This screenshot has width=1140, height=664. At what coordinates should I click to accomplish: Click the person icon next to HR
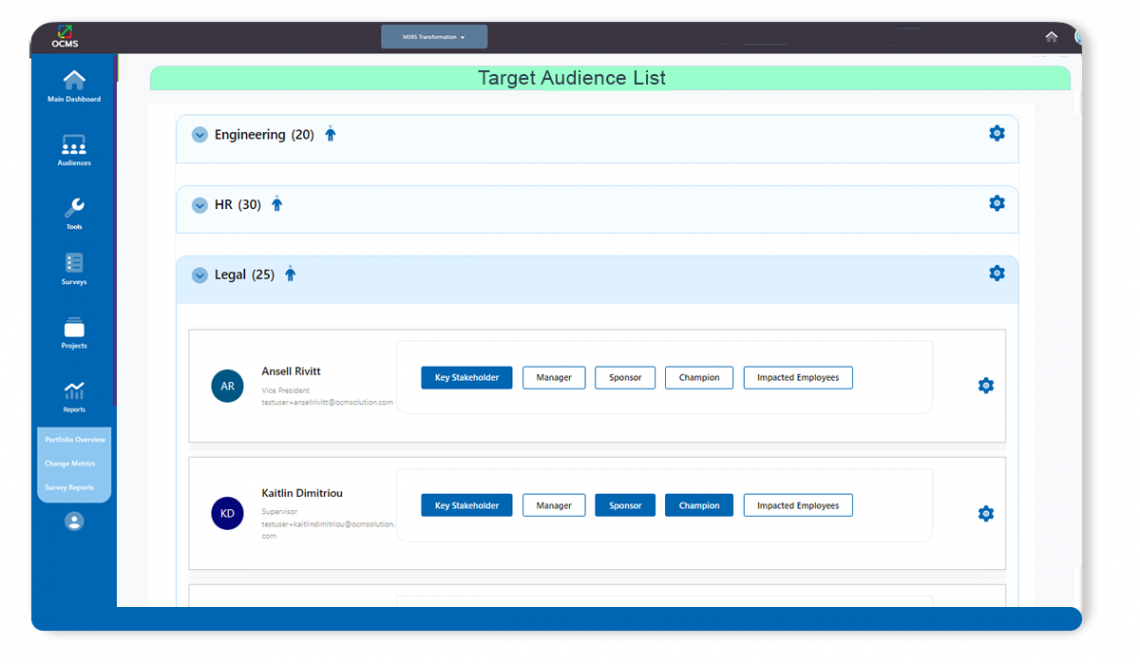277,204
